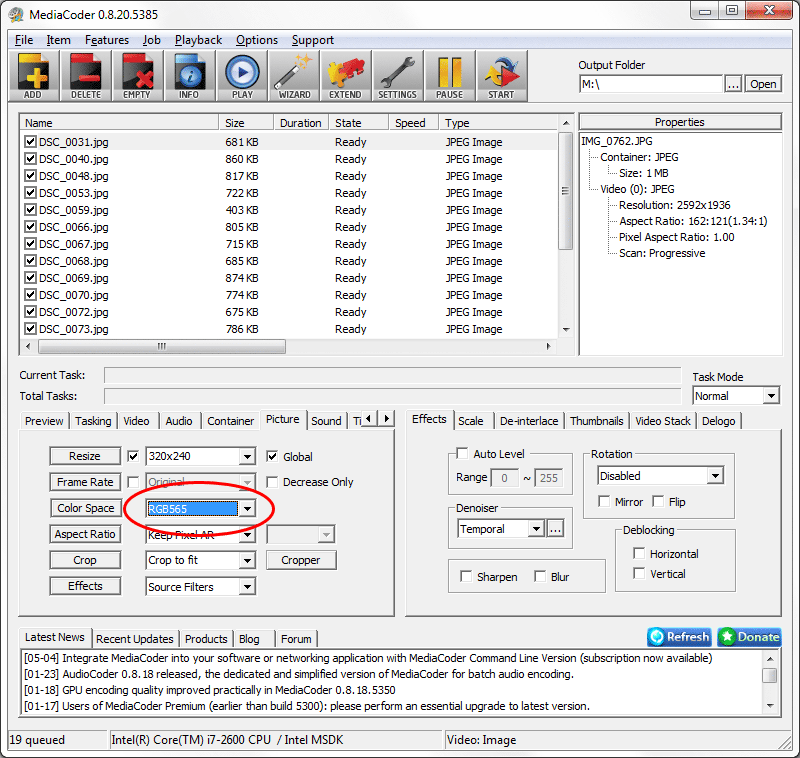Click the Color Space button
The height and width of the screenshot is (758, 800).
(86, 508)
